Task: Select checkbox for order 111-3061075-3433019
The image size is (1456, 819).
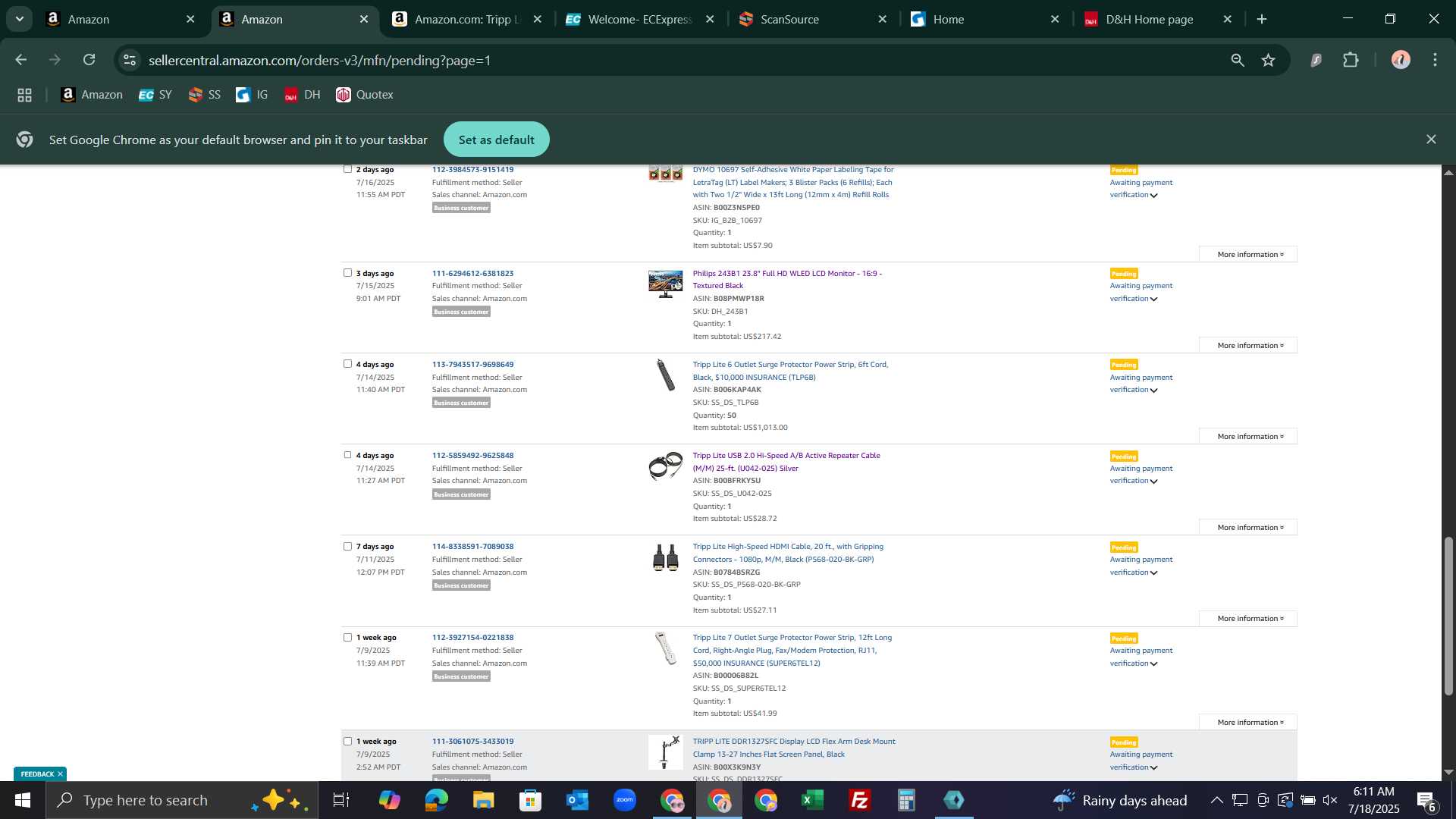Action: [347, 741]
